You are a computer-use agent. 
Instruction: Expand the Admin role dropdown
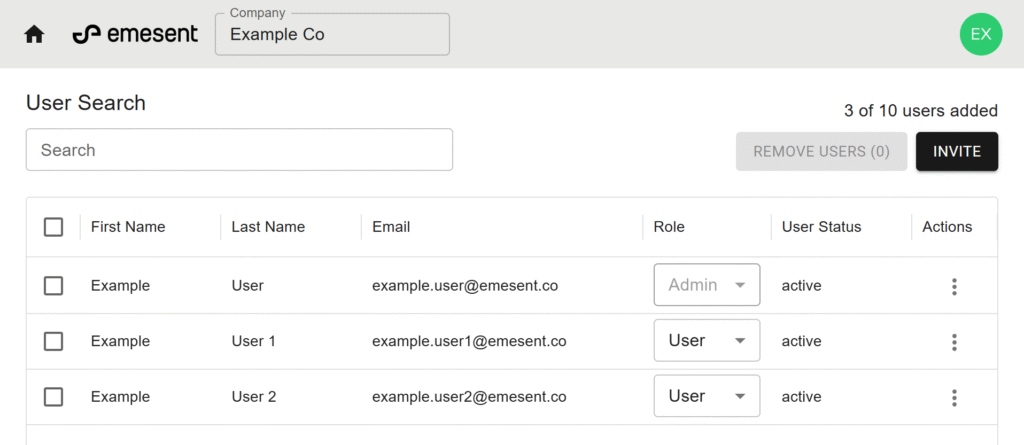706,285
